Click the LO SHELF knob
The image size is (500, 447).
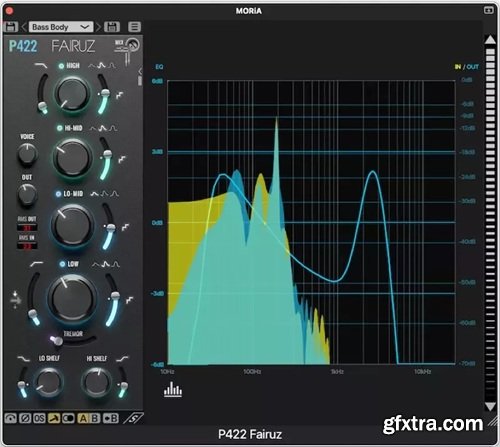tap(49, 382)
